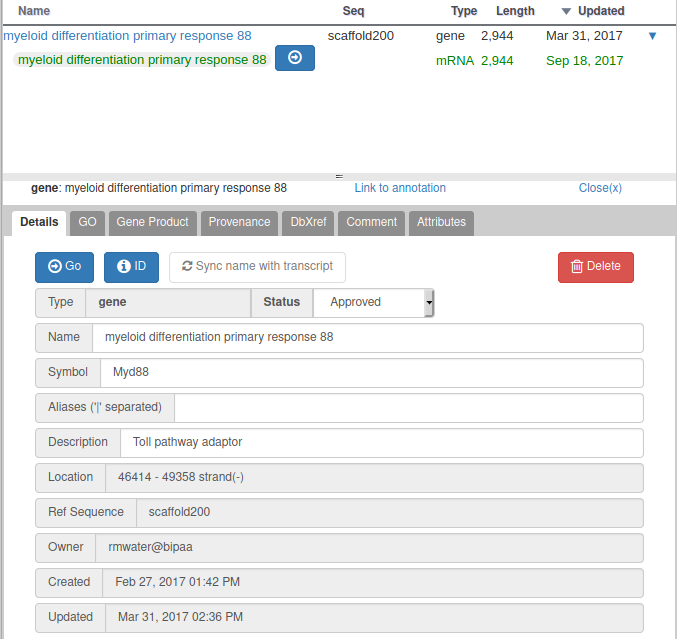Select the gene row link in the table

click(x=127, y=36)
